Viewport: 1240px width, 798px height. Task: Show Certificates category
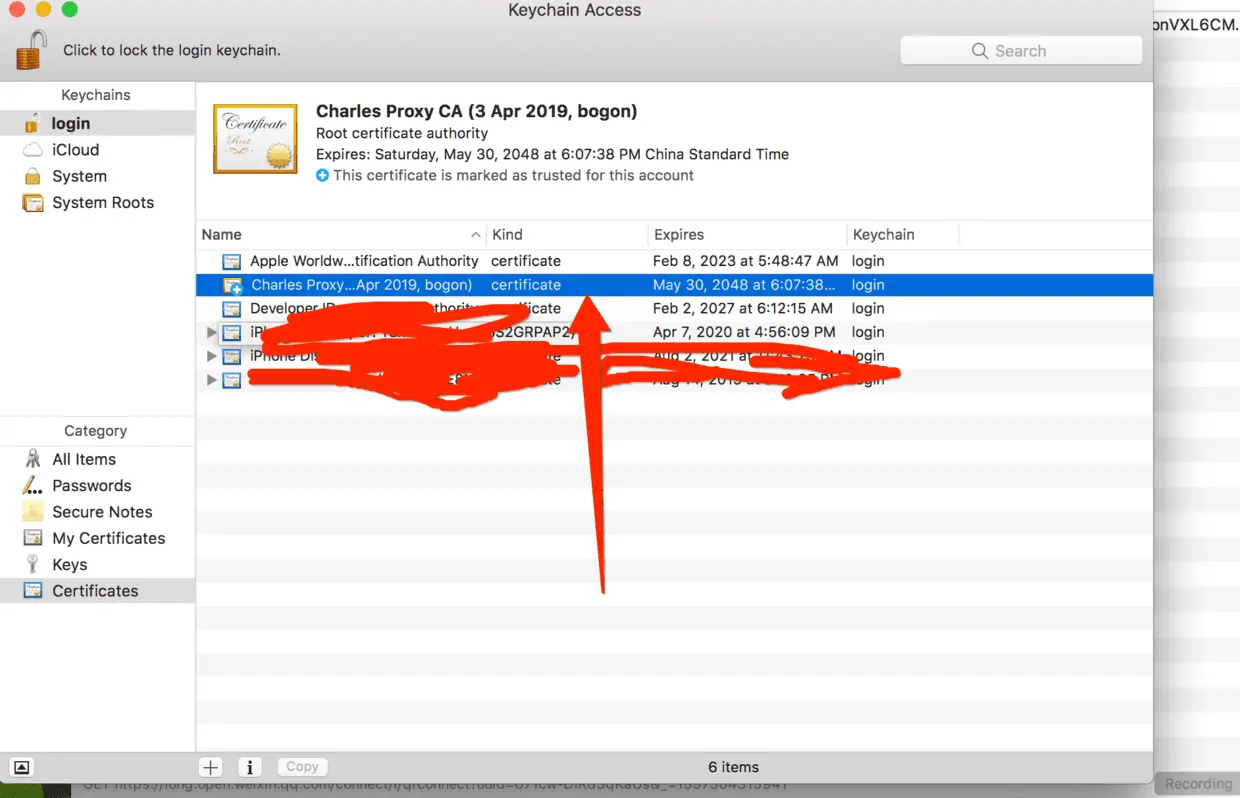[97, 591]
